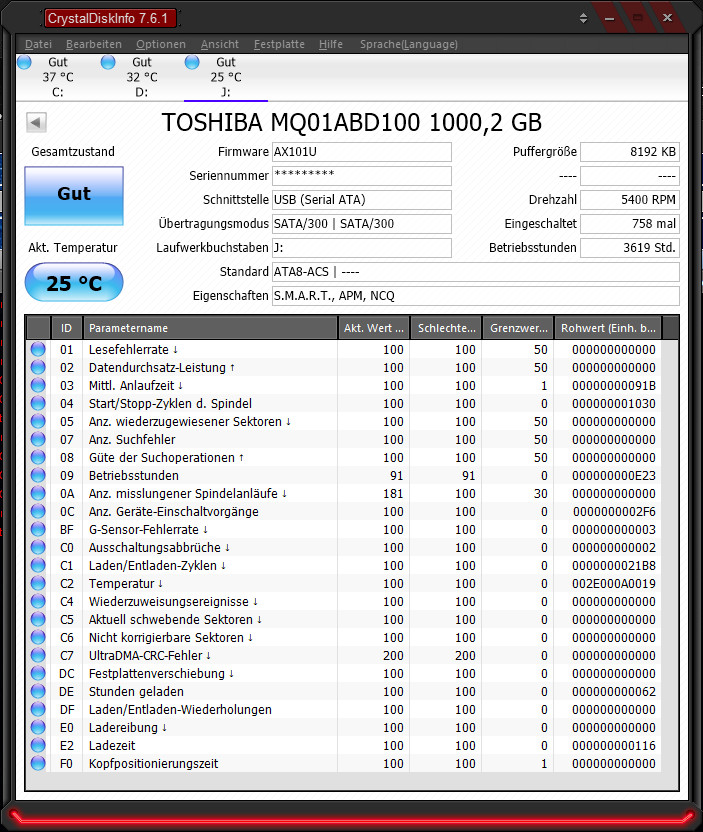Click status icon for Anz. wiederzugewiesener Sektoren
703x832 pixels.
click(38, 421)
